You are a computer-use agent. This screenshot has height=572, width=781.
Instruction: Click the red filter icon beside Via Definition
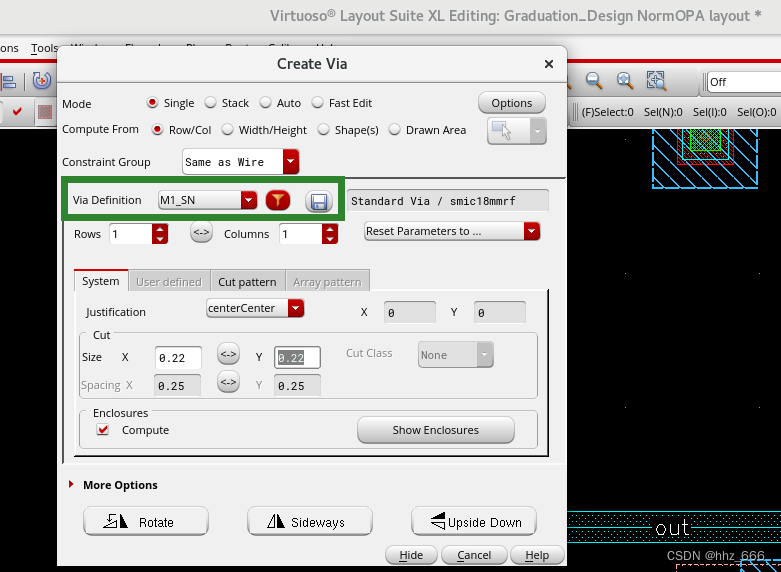(x=278, y=200)
